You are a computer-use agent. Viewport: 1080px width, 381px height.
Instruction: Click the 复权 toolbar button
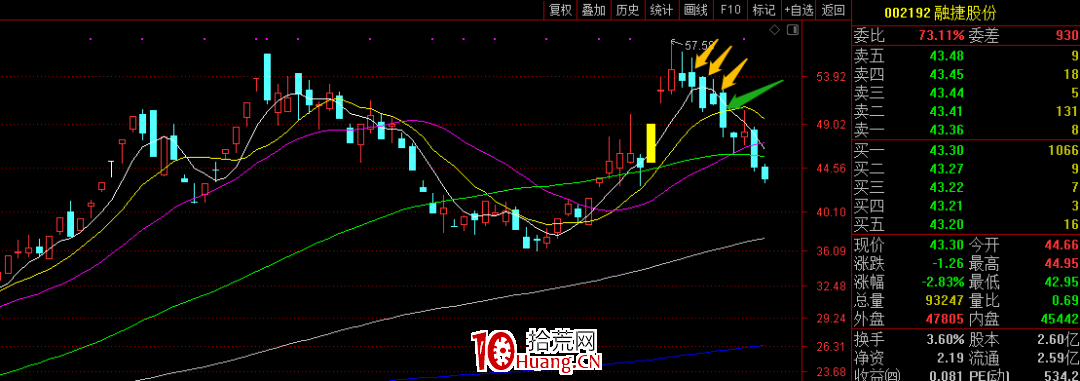(x=560, y=10)
